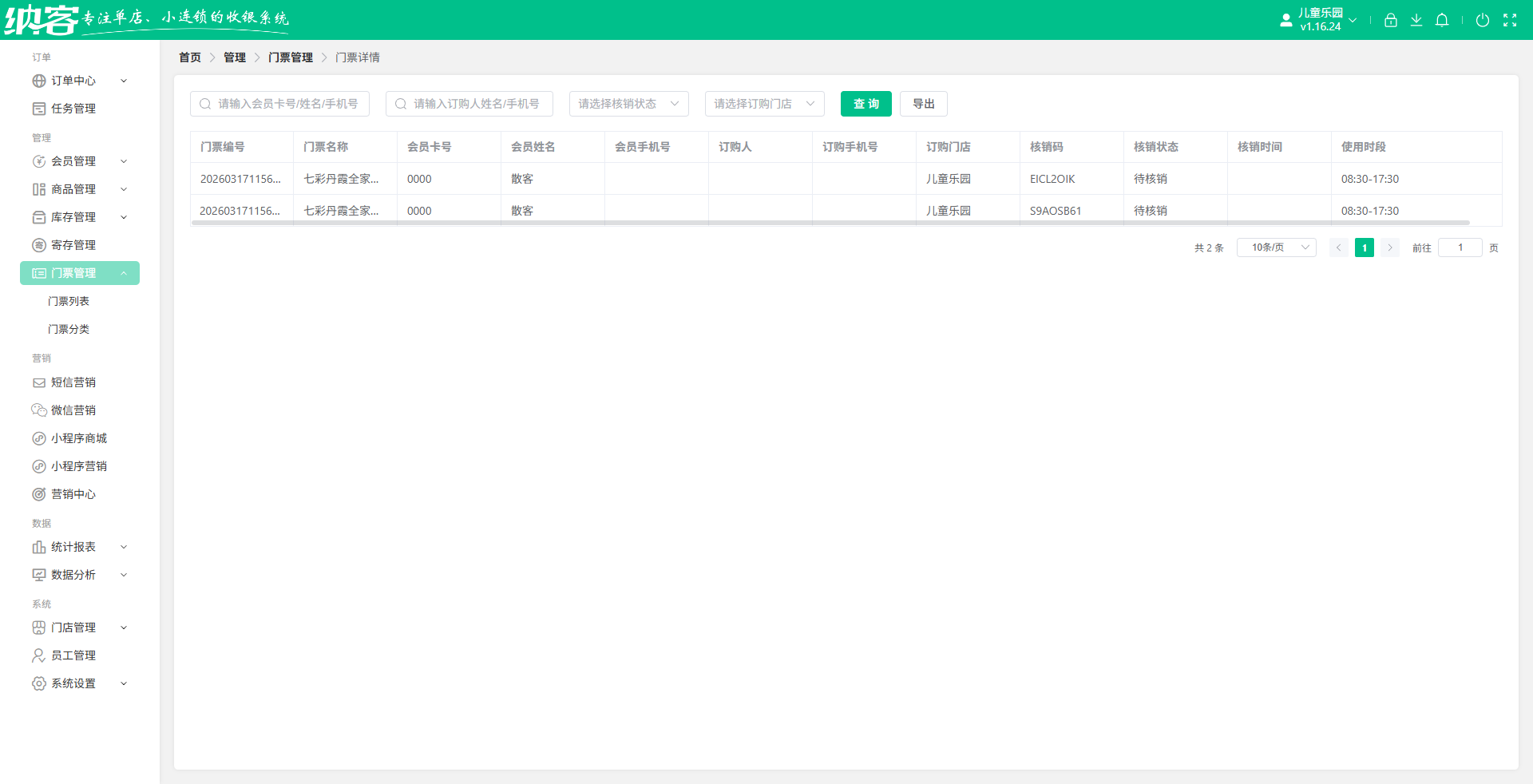Navigate to 首页 breadcrumb link
Screen dimensions: 1533x784
click(x=190, y=57)
